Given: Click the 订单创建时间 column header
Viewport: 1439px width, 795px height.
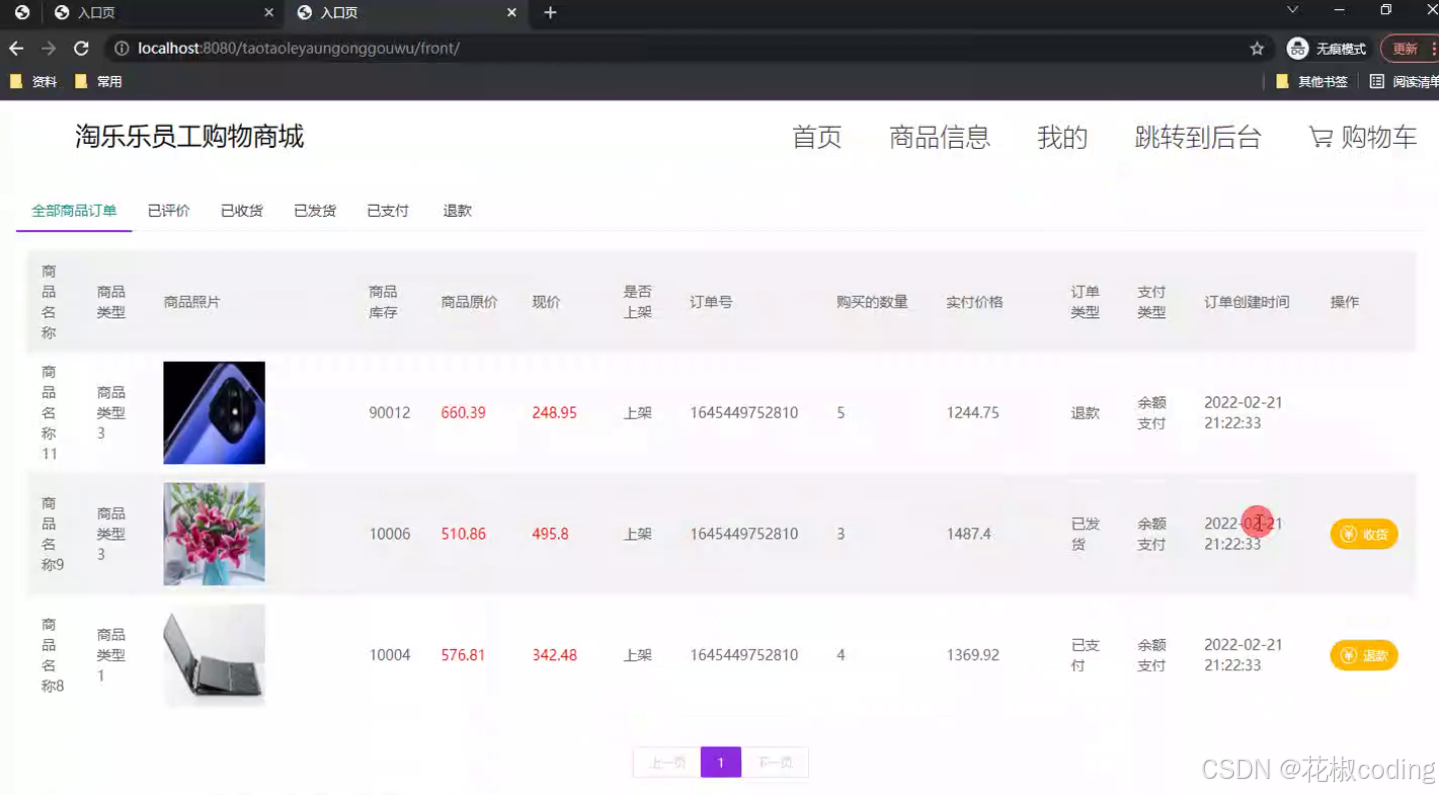Looking at the screenshot, I should coord(1247,302).
